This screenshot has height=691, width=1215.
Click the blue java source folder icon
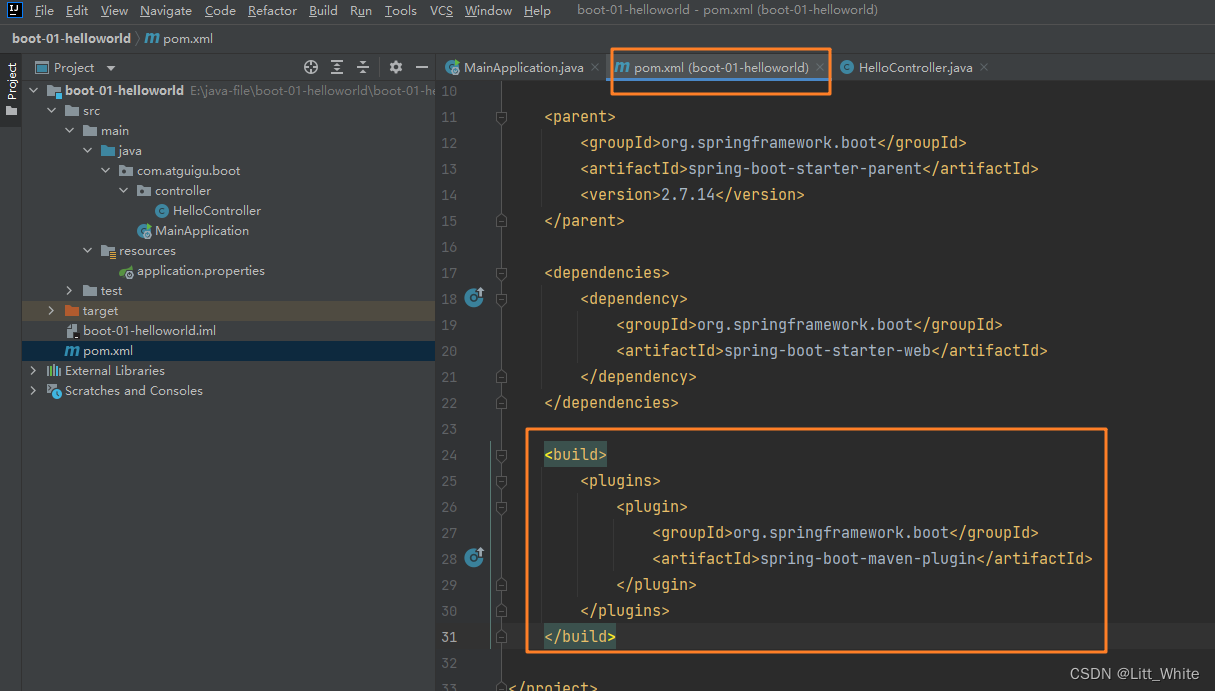[108, 151]
